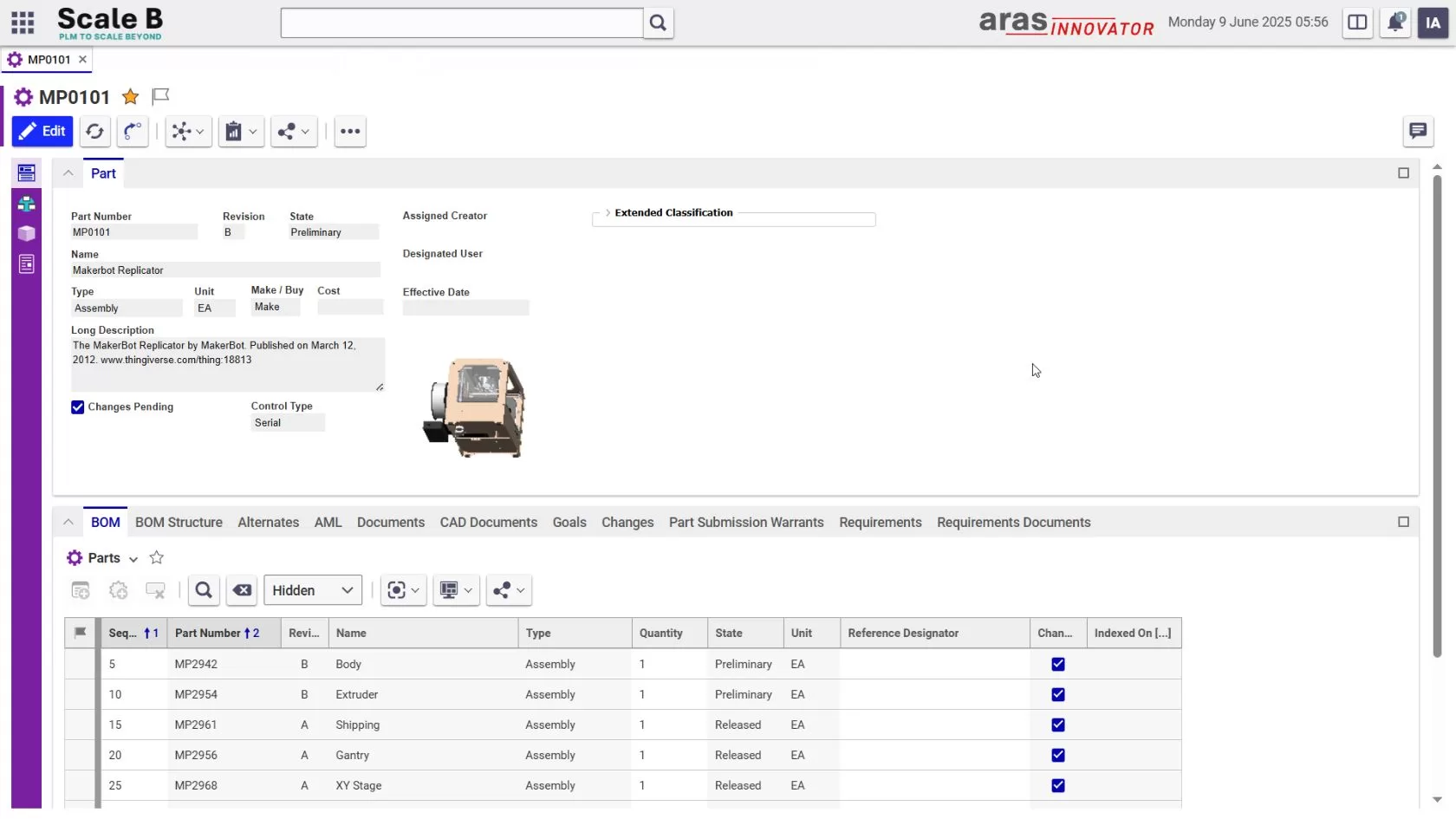Open the CAD Documents tab

488,523
